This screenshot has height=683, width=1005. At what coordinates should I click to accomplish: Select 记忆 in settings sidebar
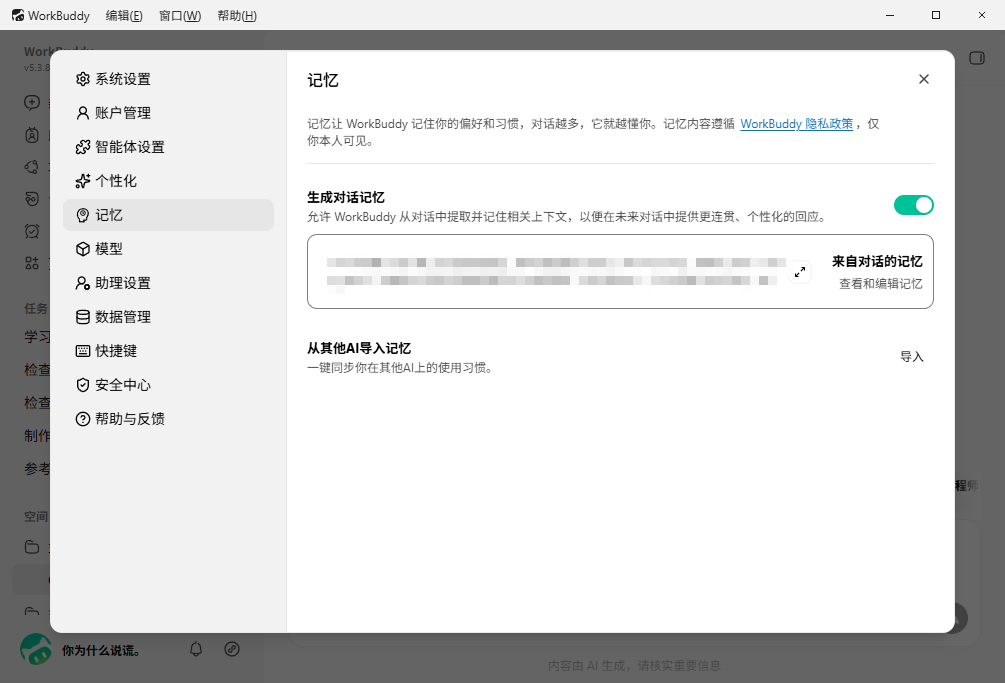168,215
